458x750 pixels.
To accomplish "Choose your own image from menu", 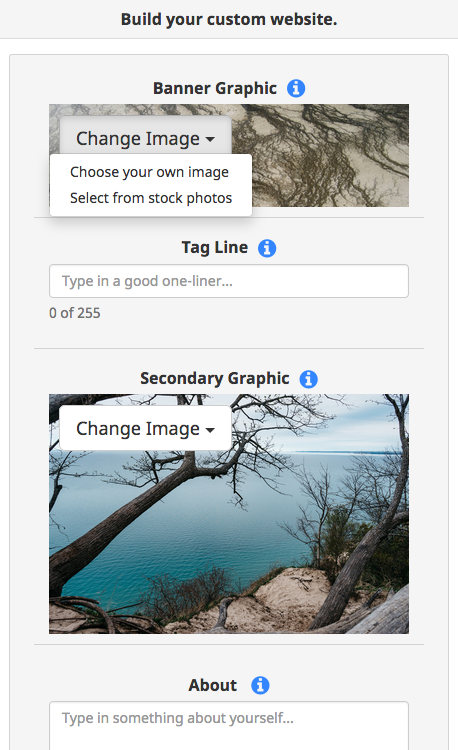I will [x=151, y=172].
